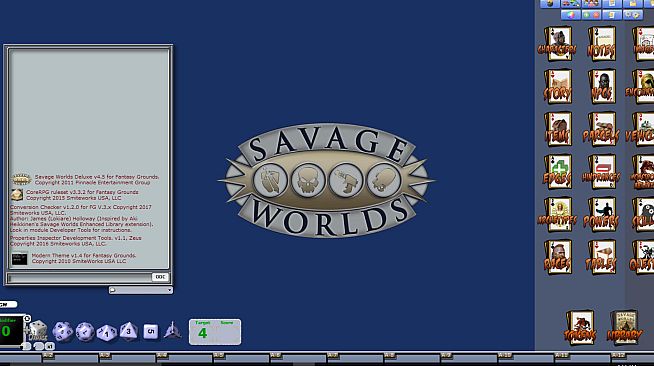Click the Modern Theme v1.4 chat line
This screenshot has height=366, width=654.
pos(84,258)
